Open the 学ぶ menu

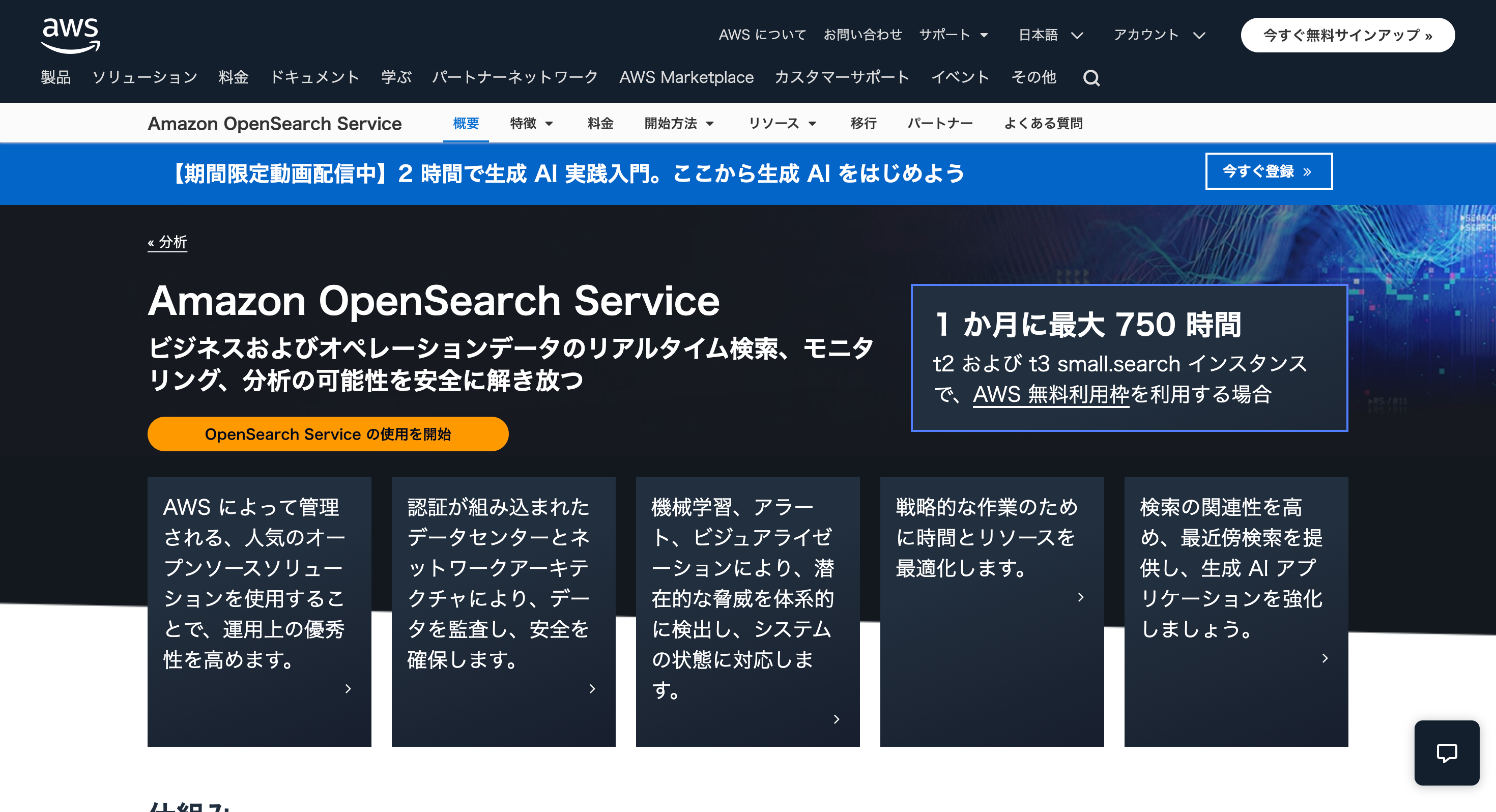click(396, 77)
